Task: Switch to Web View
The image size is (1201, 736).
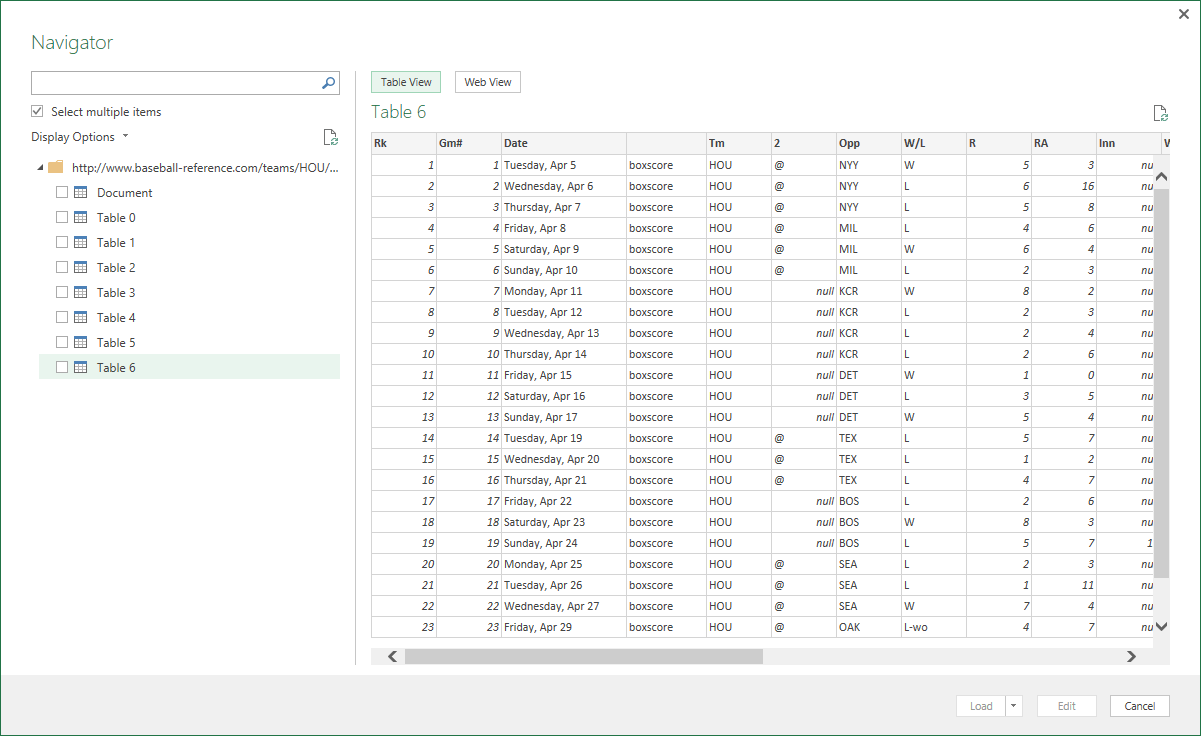Action: point(488,82)
